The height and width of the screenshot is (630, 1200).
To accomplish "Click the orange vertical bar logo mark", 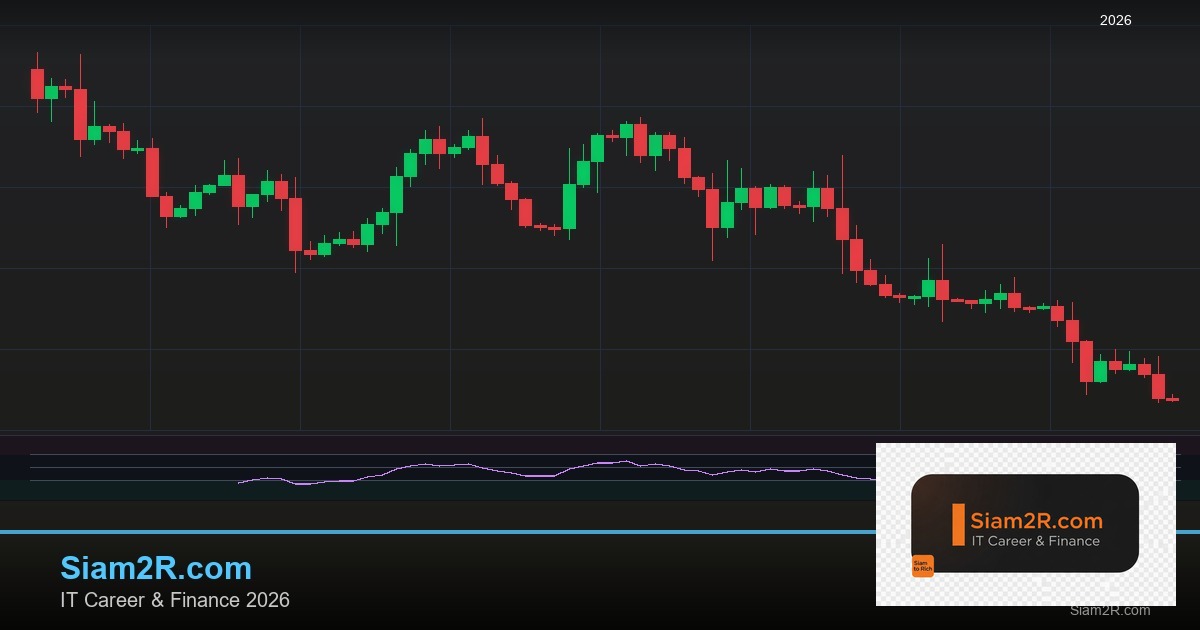I will pyautogui.click(x=958, y=525).
